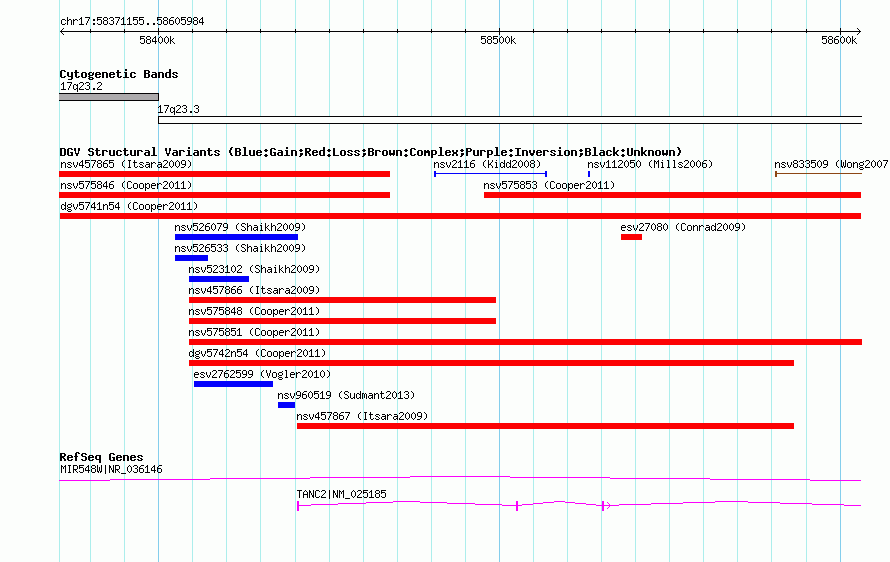This screenshot has width=890, height=562.
Task: Select the blue esv2762599 gain bar
Action: pos(233,384)
